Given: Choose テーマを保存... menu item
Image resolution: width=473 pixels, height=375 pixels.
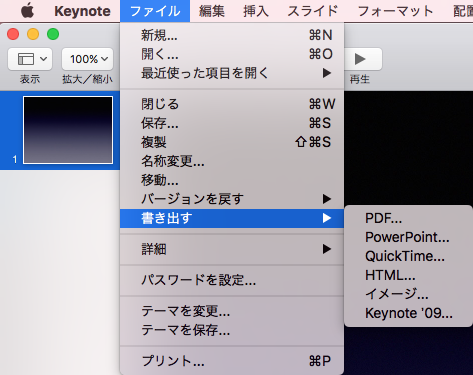Looking at the screenshot, I should [232, 330].
